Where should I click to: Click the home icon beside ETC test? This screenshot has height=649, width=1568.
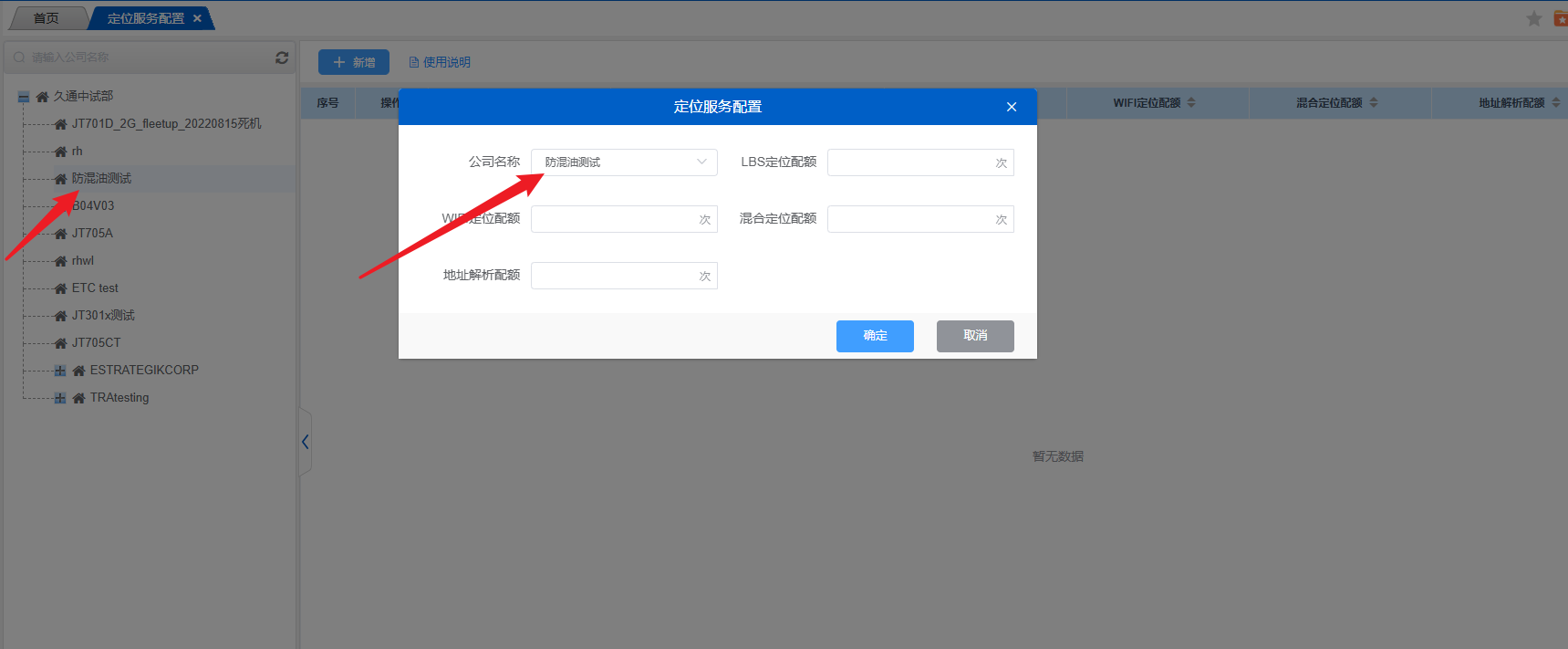click(x=60, y=288)
